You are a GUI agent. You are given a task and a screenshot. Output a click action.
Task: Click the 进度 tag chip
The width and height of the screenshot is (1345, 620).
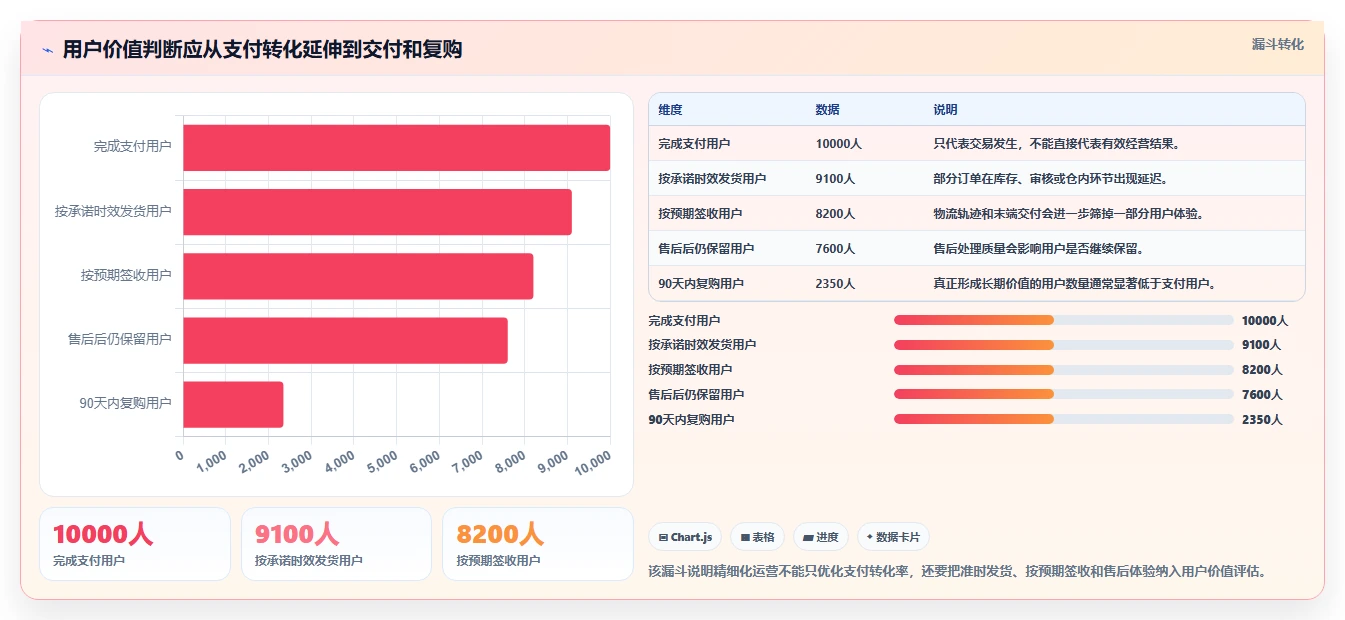821,537
